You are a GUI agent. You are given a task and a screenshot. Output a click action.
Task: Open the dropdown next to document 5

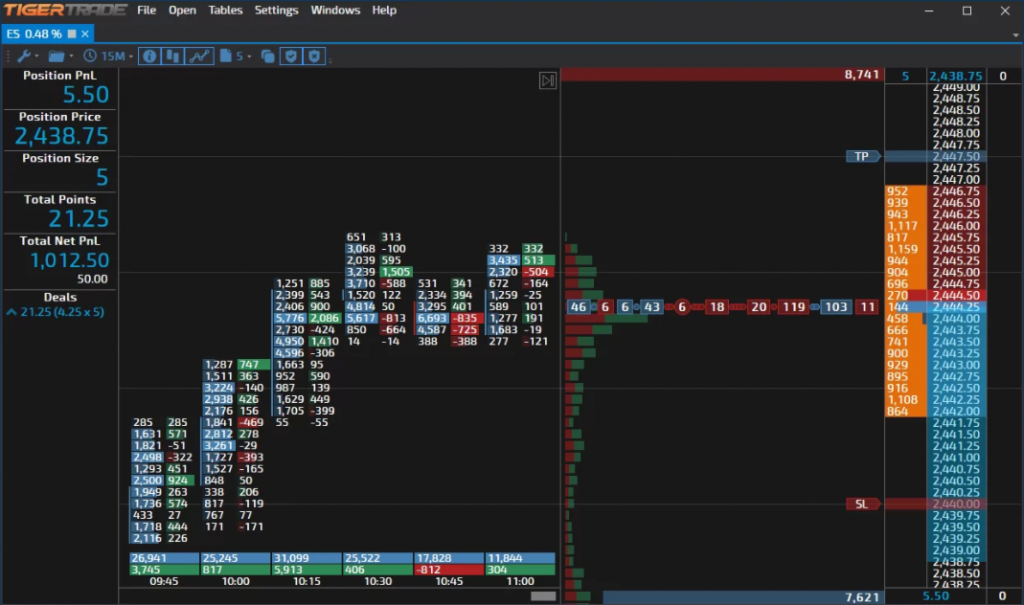(x=249, y=56)
